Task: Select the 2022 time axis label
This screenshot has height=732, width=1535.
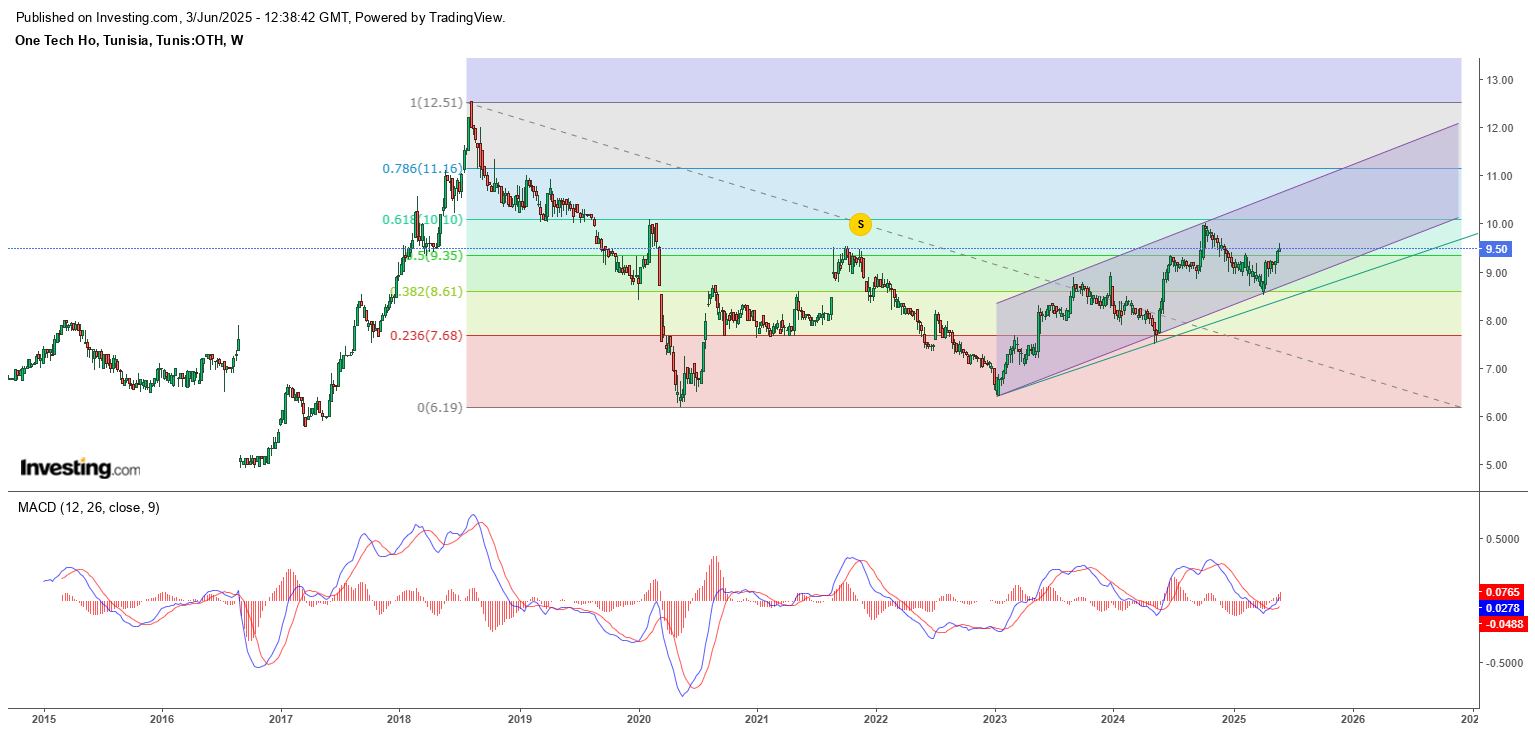Action: [x=876, y=719]
